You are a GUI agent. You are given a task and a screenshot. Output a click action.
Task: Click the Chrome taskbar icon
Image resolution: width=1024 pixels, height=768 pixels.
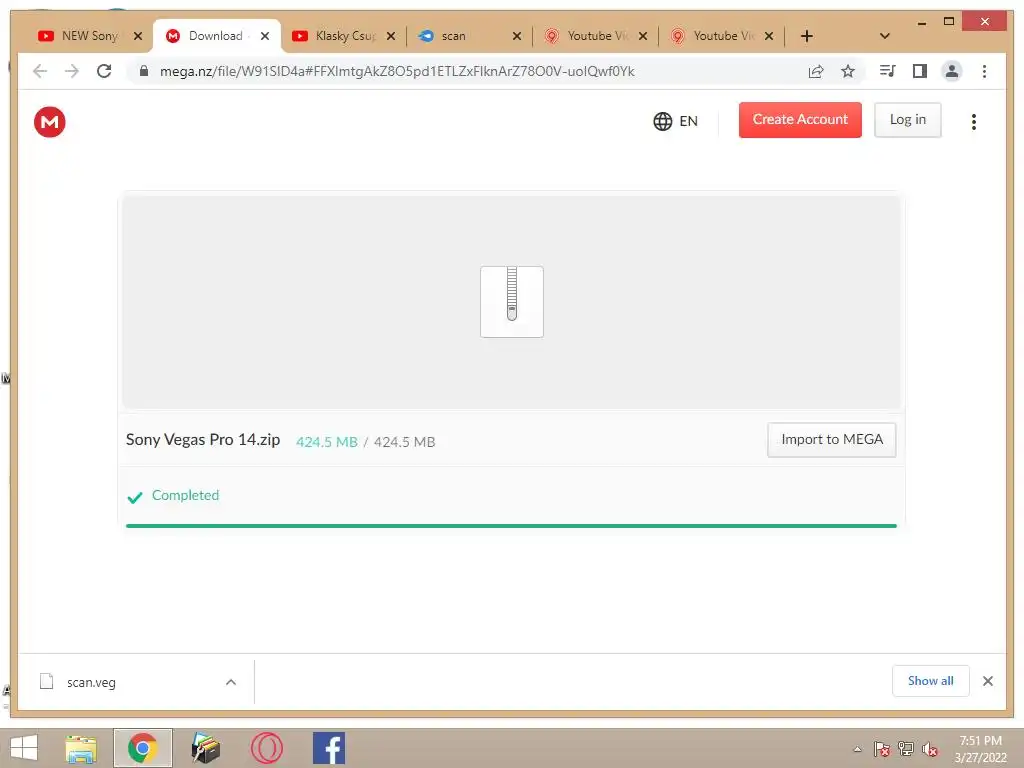coord(142,748)
